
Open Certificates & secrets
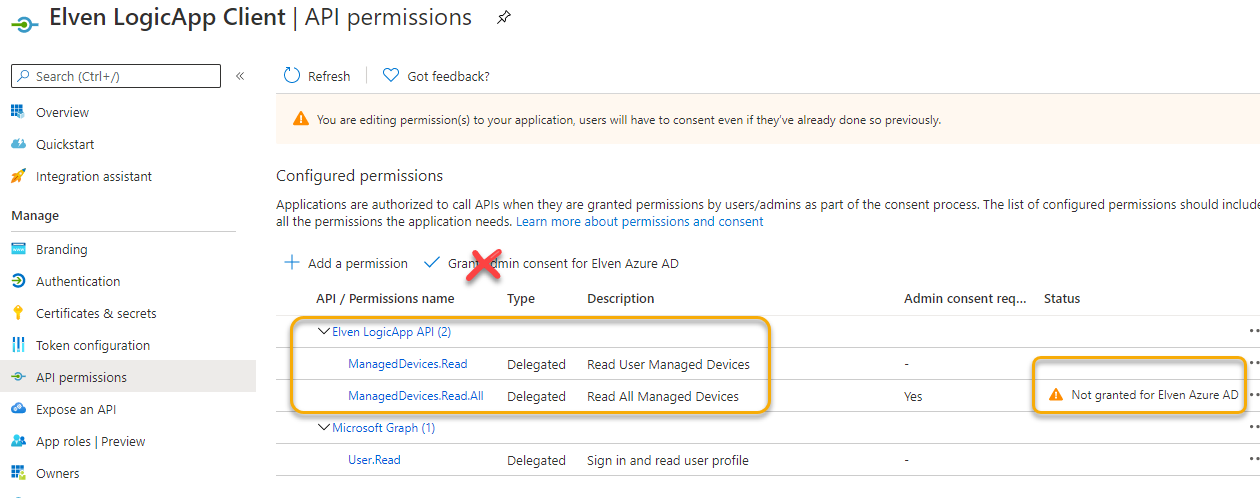click(96, 313)
